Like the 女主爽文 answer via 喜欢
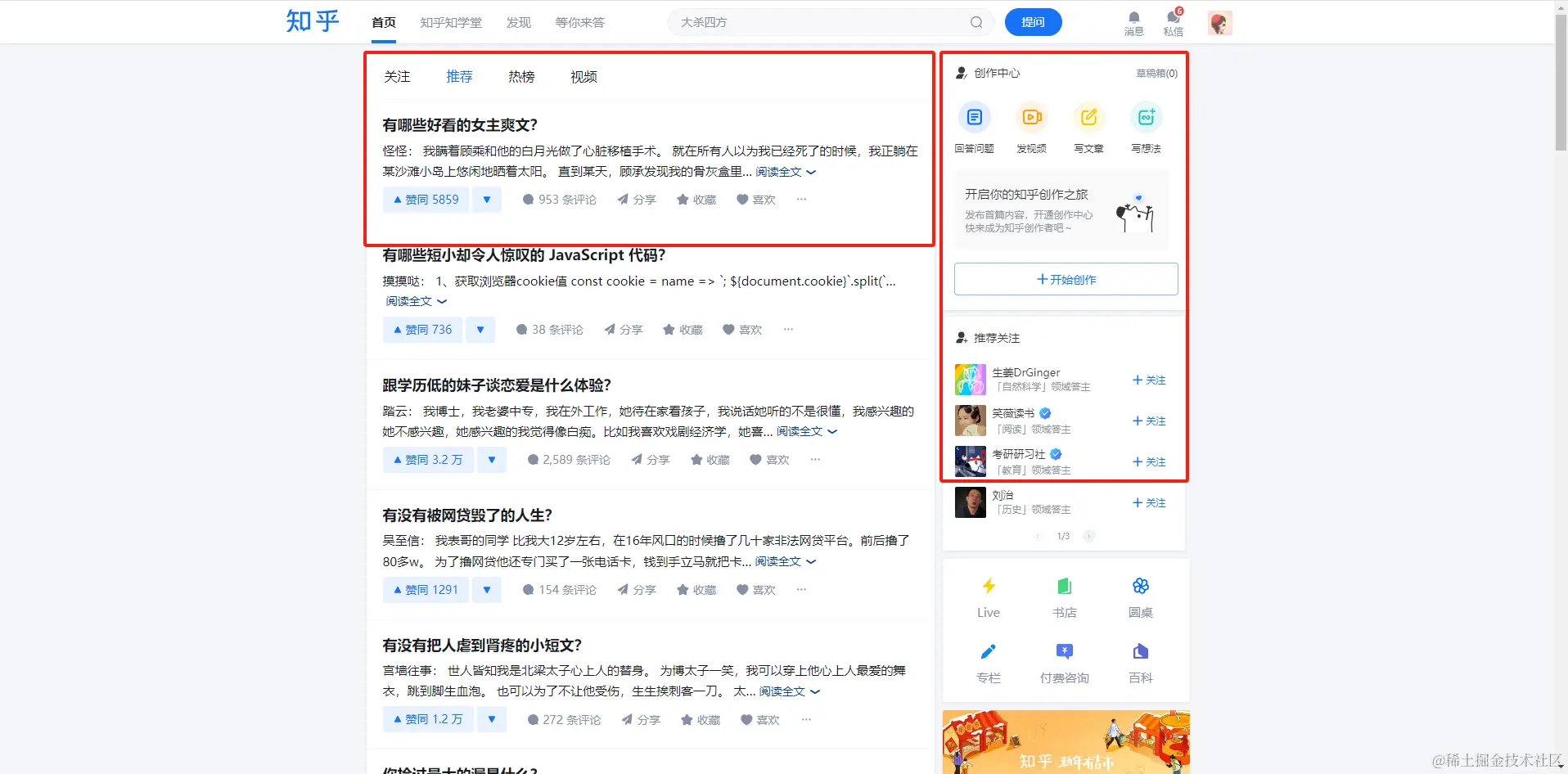Screen dimensions: 1568x774 (x=756, y=200)
